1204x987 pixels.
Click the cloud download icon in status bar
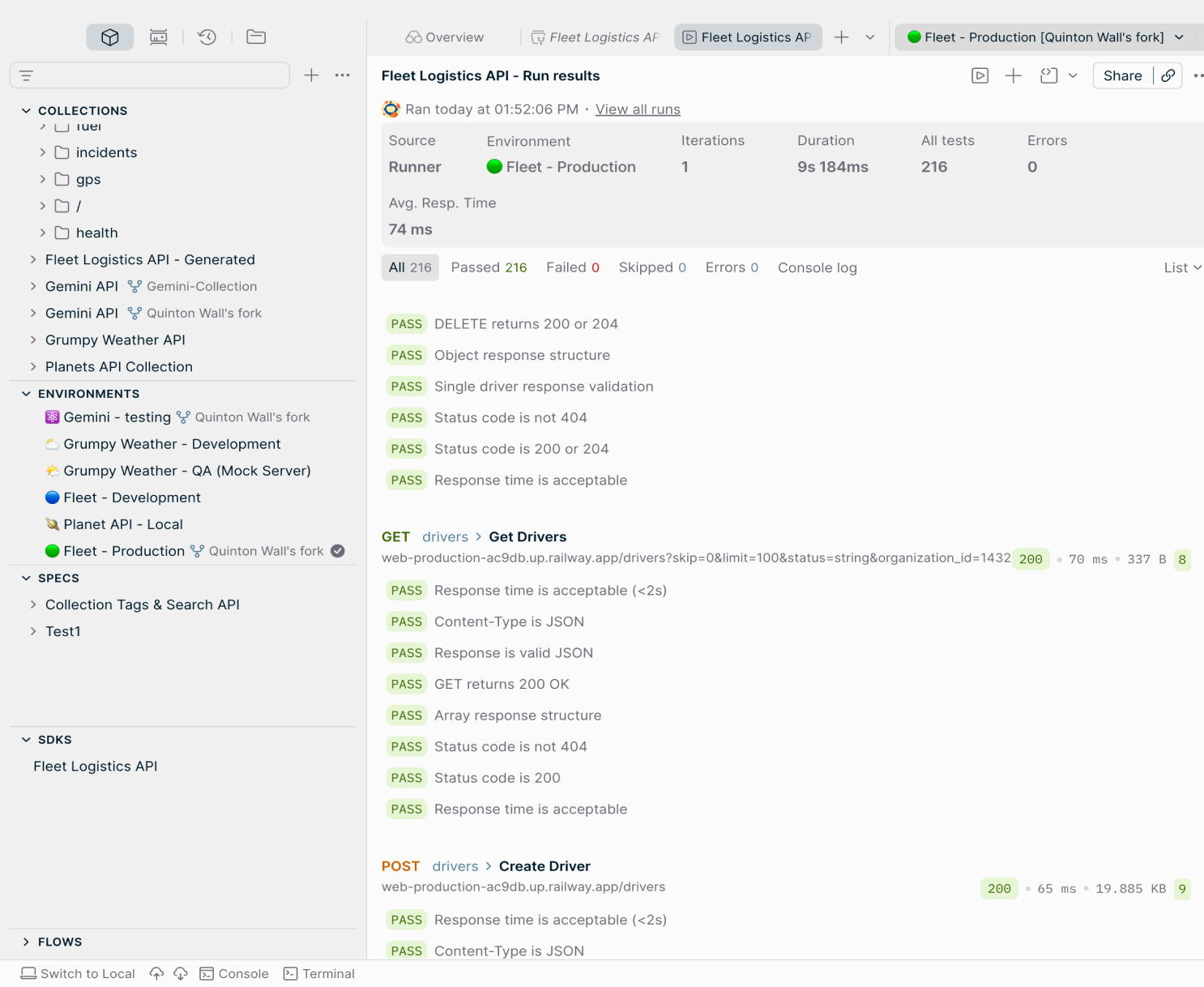click(181, 973)
